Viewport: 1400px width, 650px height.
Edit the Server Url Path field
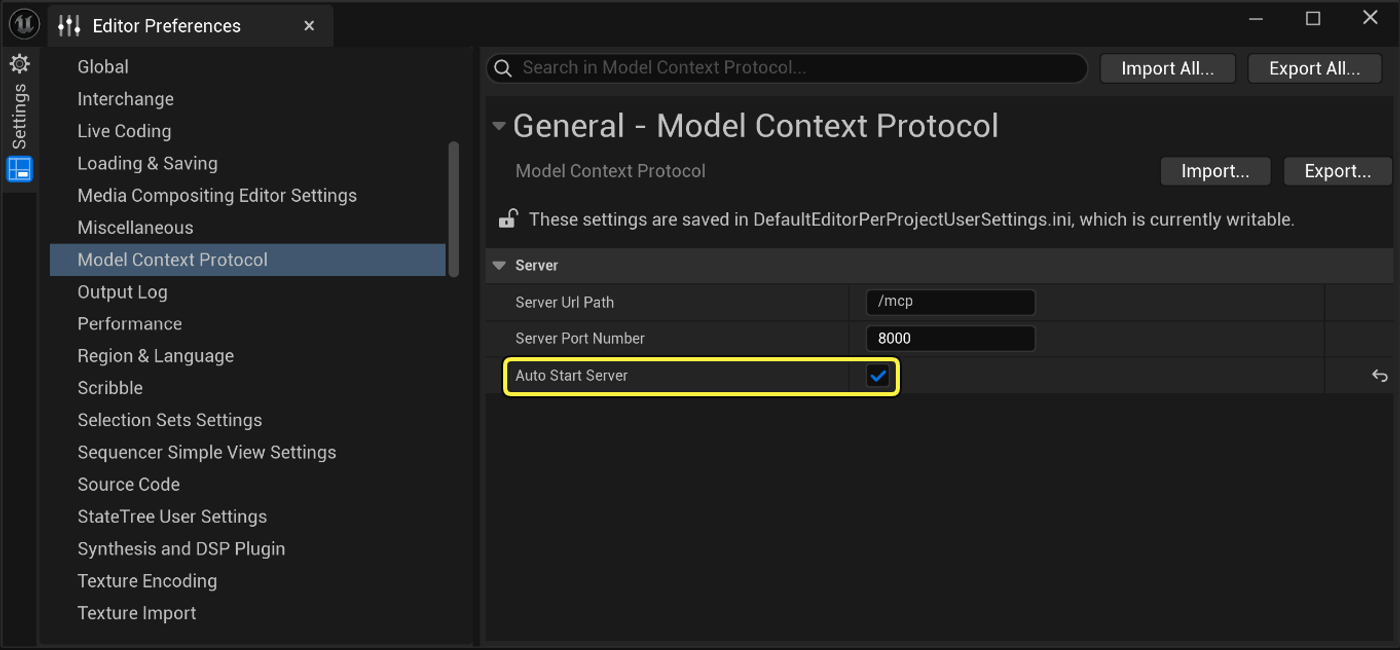[x=950, y=302]
